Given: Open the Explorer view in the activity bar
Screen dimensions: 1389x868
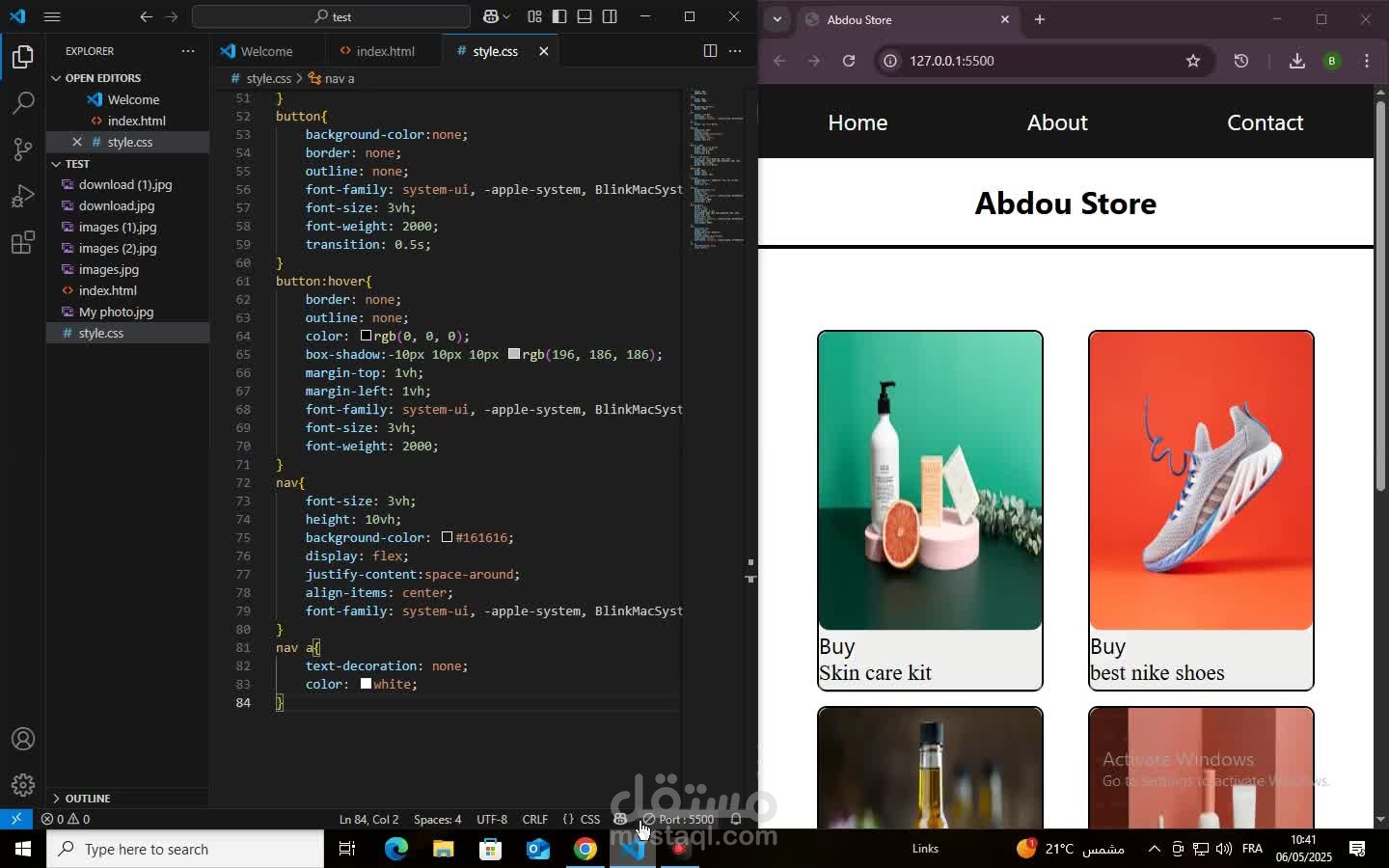Looking at the screenshot, I should [23, 57].
